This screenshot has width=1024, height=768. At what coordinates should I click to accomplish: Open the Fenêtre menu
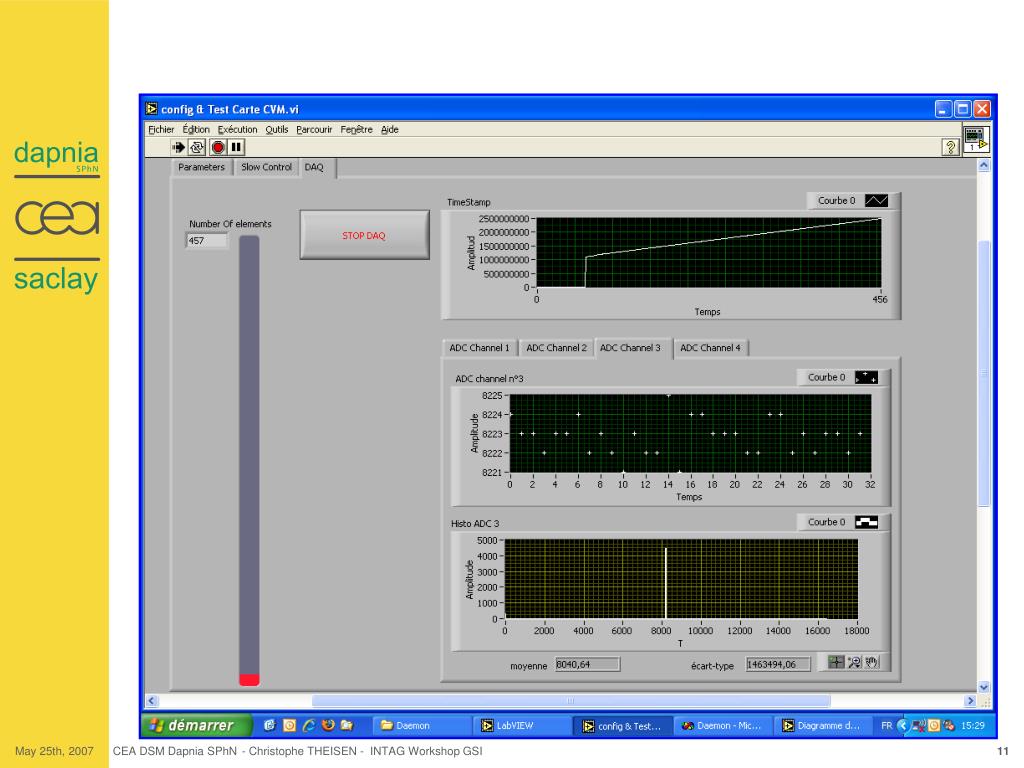pyautogui.click(x=357, y=129)
